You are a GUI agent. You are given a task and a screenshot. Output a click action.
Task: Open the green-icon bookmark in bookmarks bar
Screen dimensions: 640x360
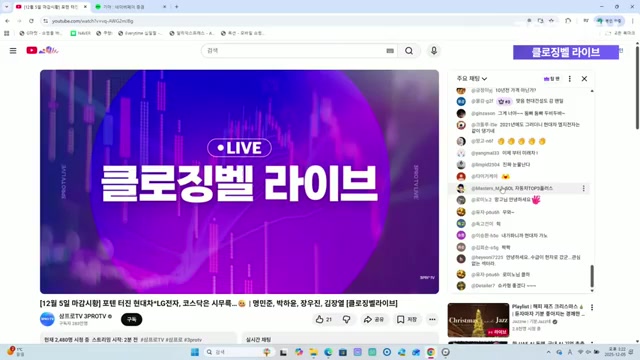click(x=80, y=33)
